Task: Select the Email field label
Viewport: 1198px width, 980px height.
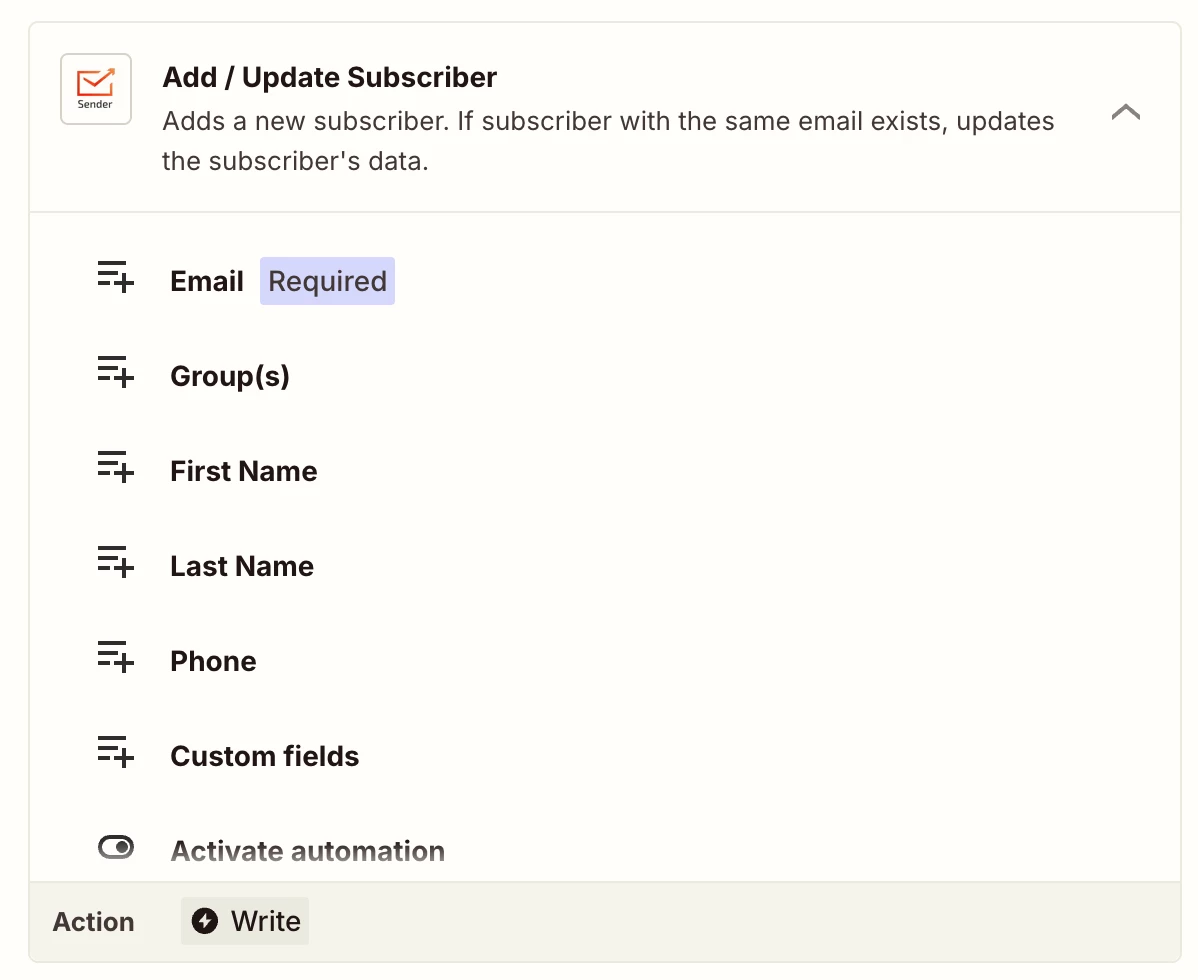Action: [206, 281]
